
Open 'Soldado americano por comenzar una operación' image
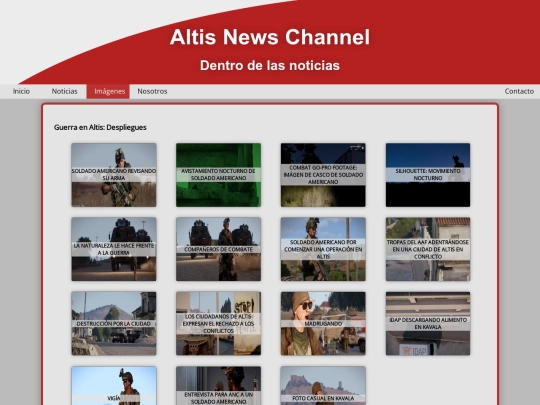click(x=323, y=249)
